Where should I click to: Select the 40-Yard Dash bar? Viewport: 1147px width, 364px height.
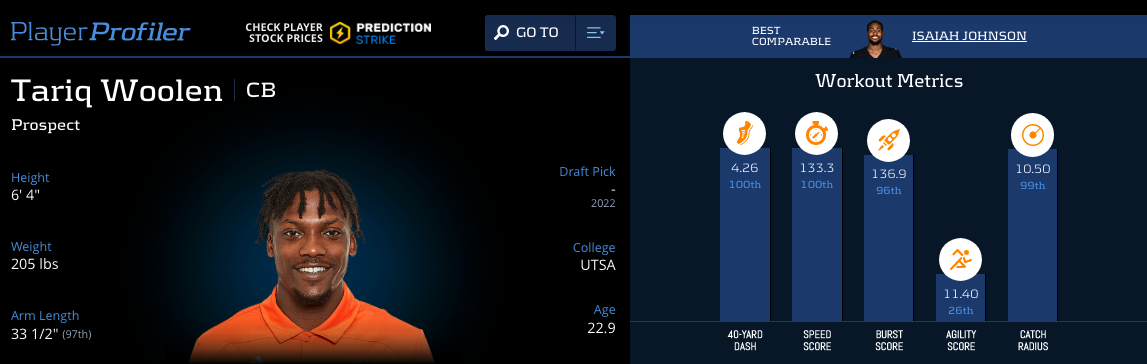point(745,235)
